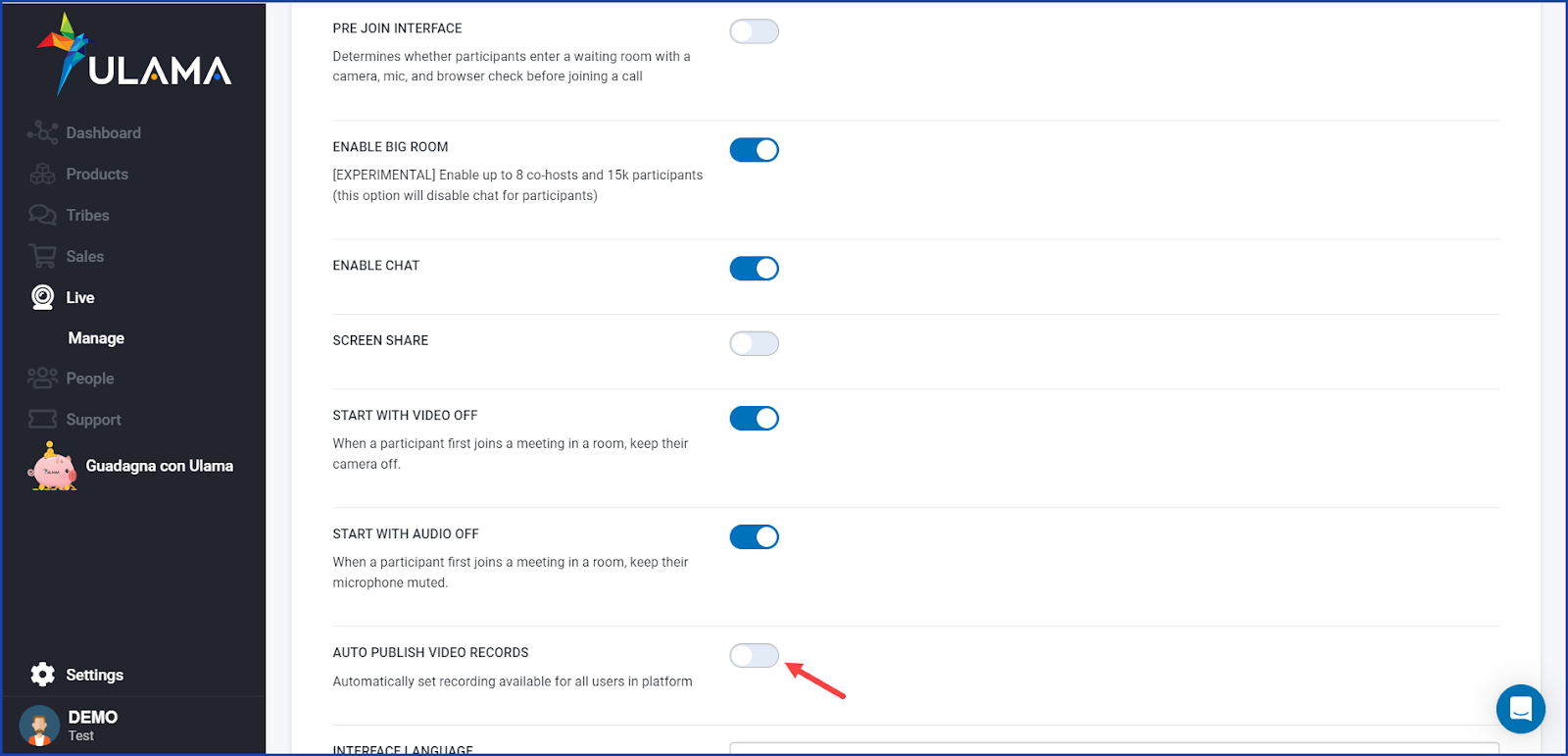Viewport: 1568px width, 756px height.
Task: Click the People group icon
Action: coord(43,378)
